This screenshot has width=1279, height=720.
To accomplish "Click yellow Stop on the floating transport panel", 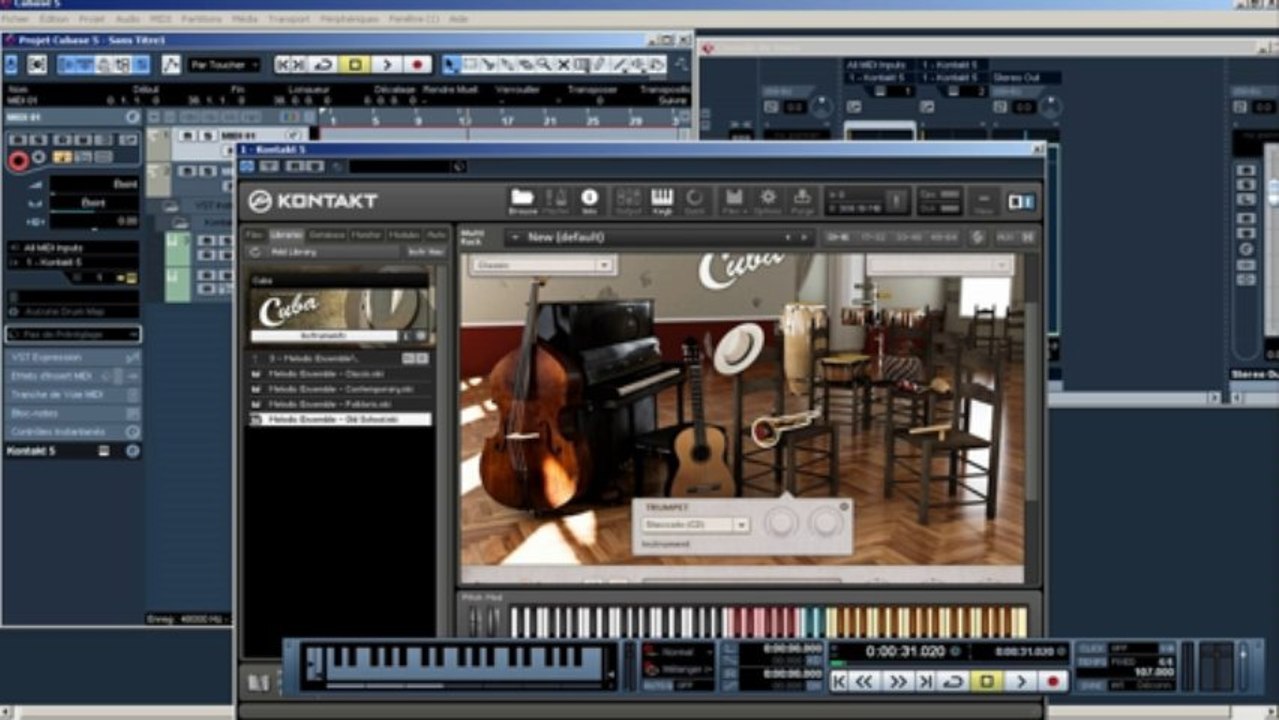I will tap(987, 681).
